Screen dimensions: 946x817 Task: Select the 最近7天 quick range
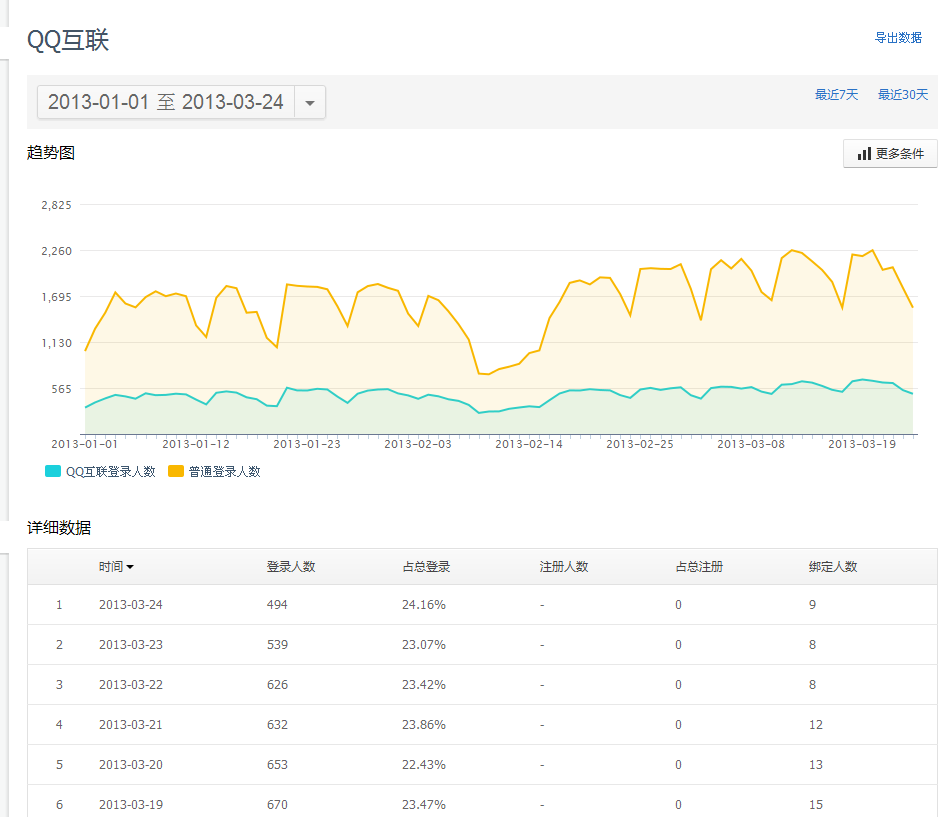836,95
